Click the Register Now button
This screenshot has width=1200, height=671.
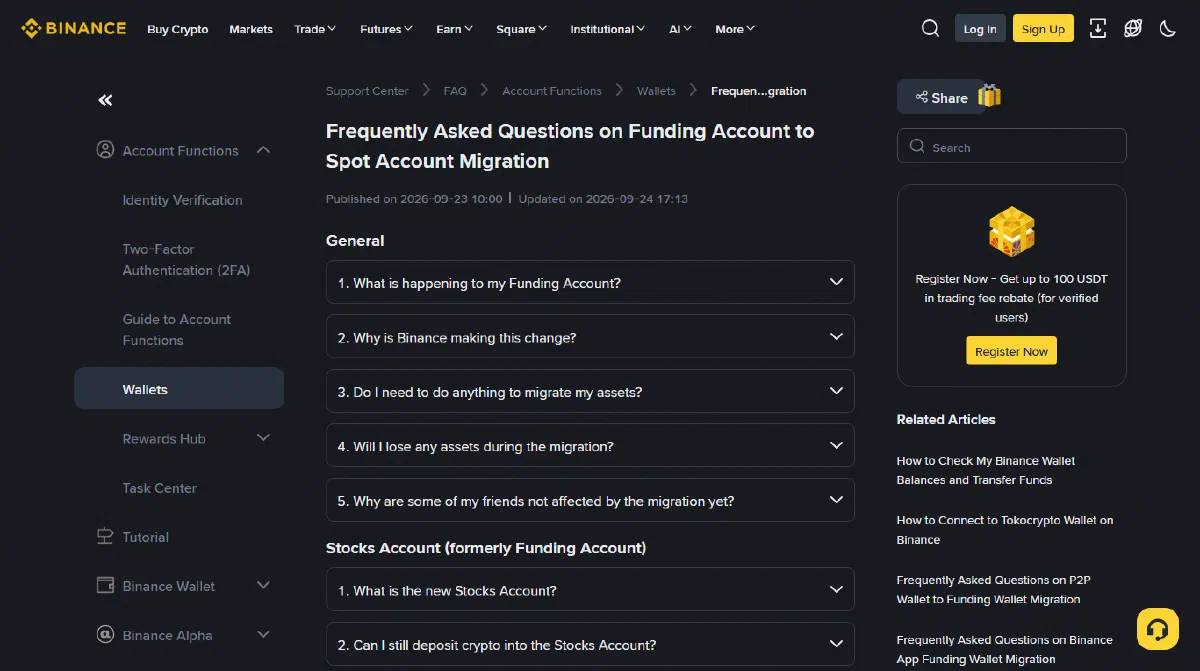(x=1011, y=351)
